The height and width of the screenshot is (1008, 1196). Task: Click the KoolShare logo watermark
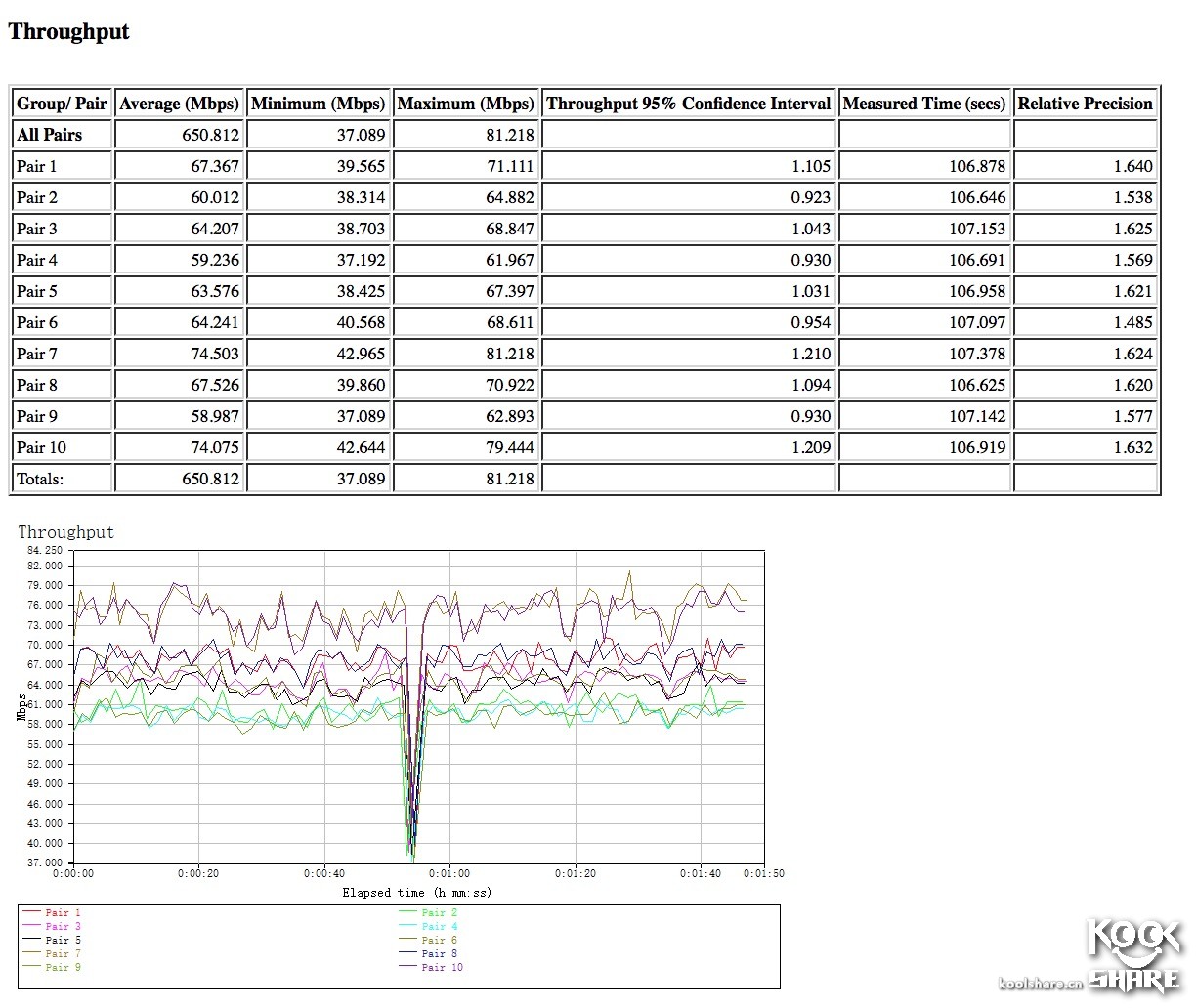1133,955
